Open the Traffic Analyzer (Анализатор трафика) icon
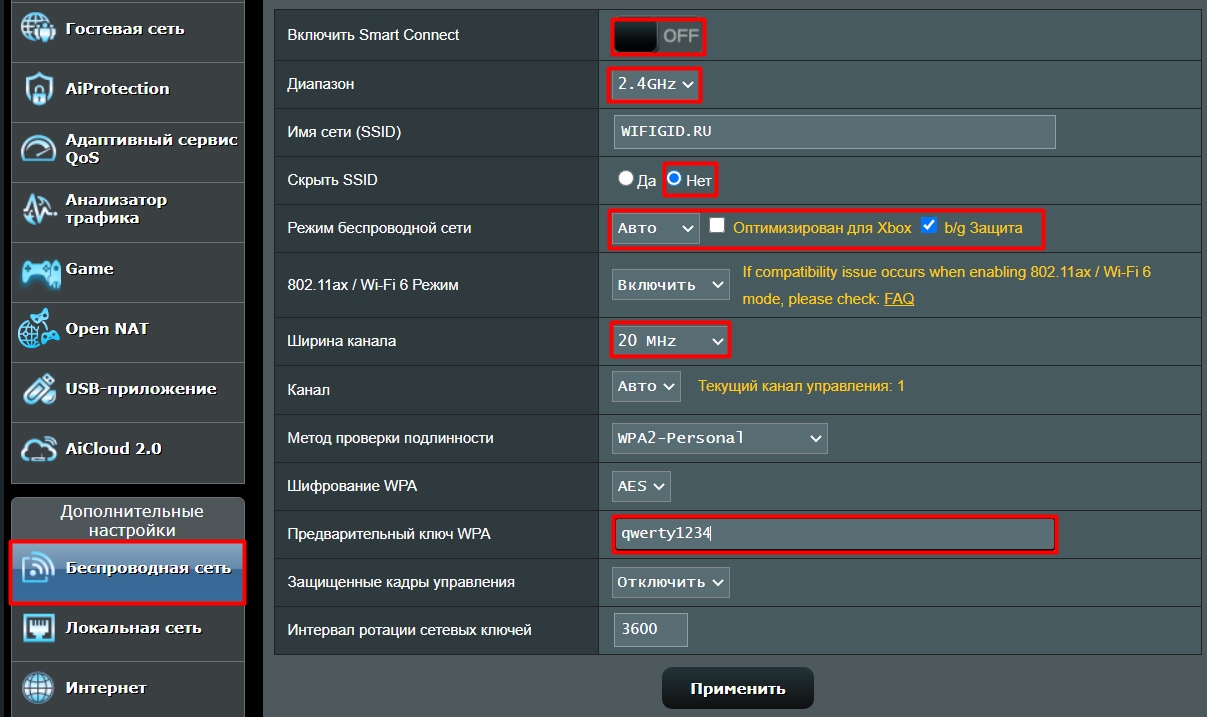Viewport: 1207px width, 717px height. [39, 209]
